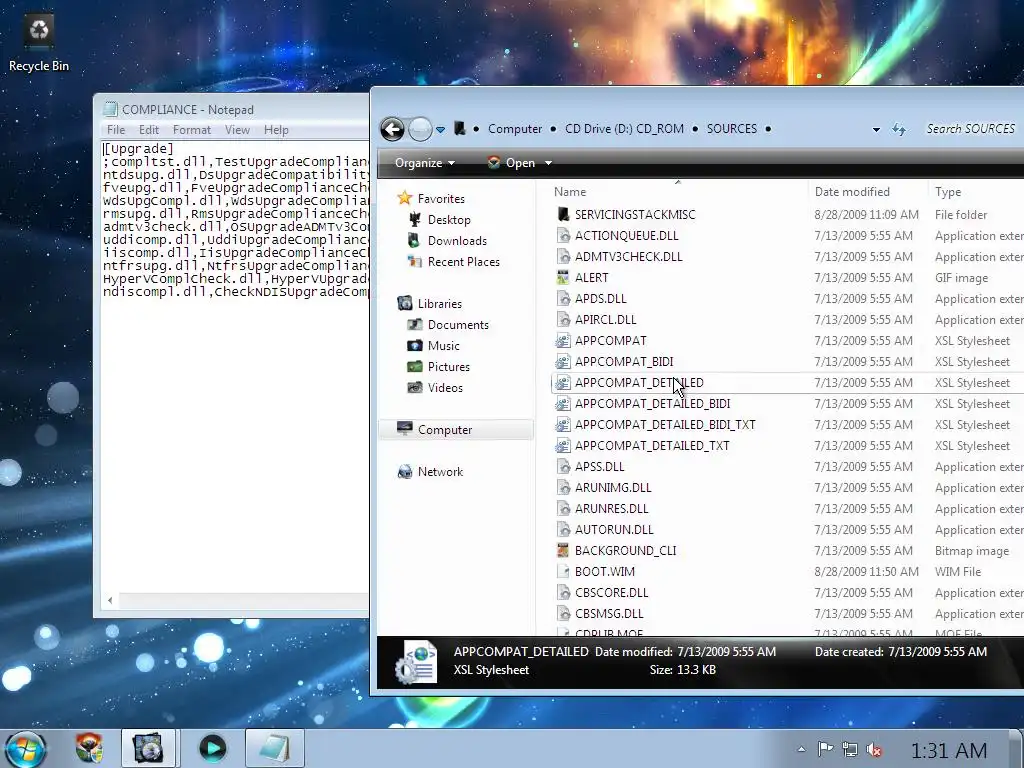Select ACTIONQUEUE.DLL file

click(626, 235)
